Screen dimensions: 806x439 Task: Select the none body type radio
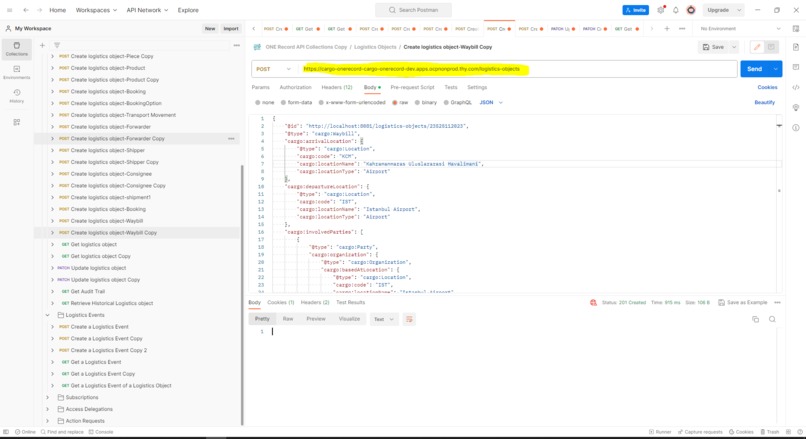tap(258, 102)
